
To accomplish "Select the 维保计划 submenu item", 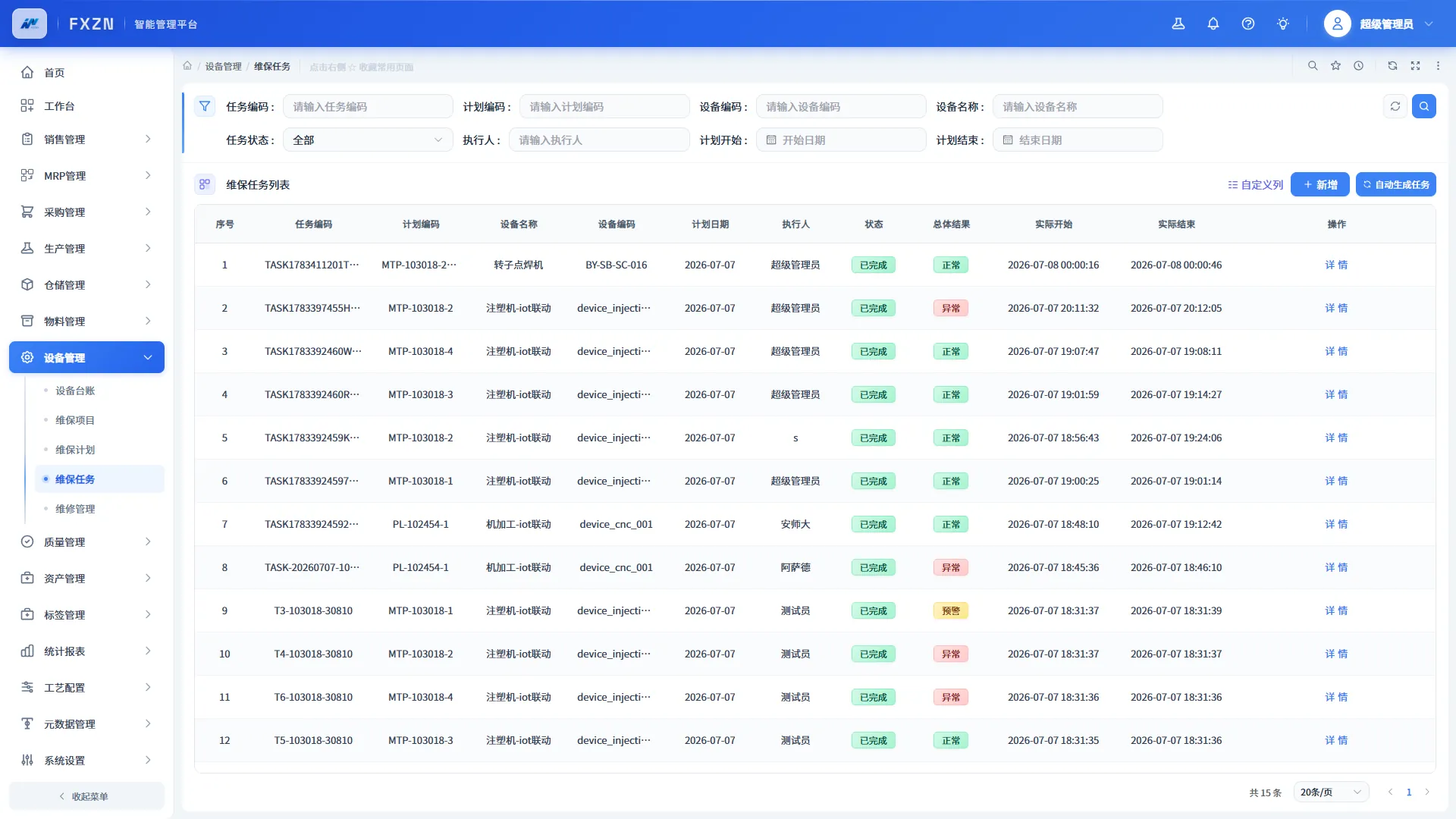I will [99, 450].
